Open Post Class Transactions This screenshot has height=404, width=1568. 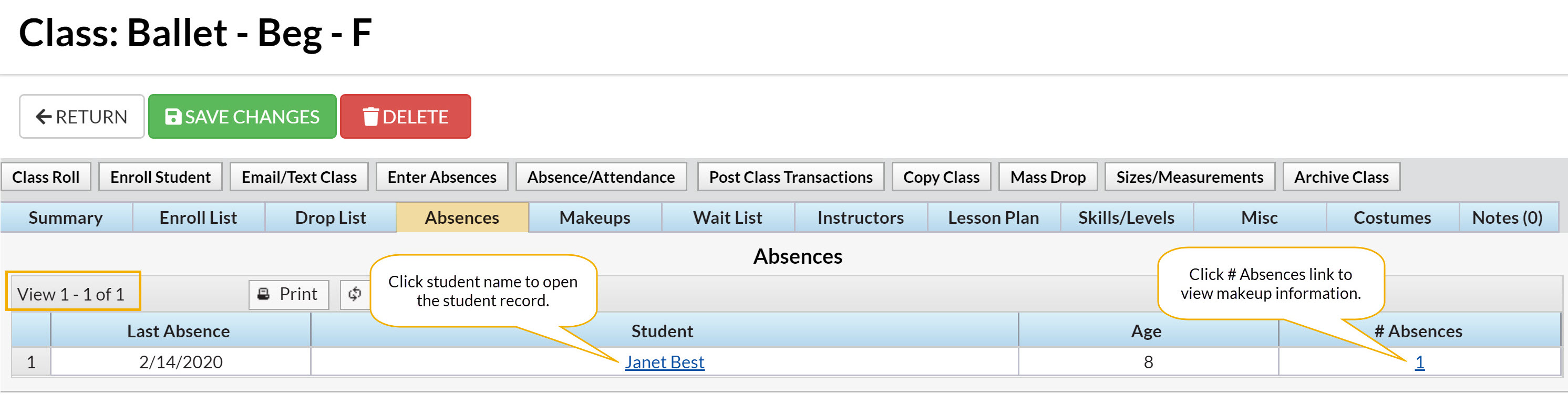click(790, 177)
